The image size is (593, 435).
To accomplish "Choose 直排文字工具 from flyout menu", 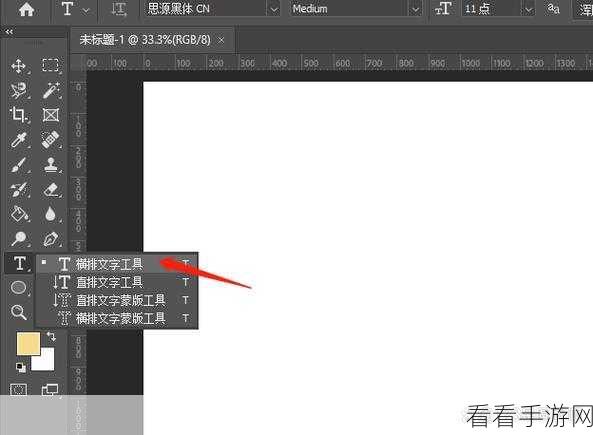I will coord(117,282).
